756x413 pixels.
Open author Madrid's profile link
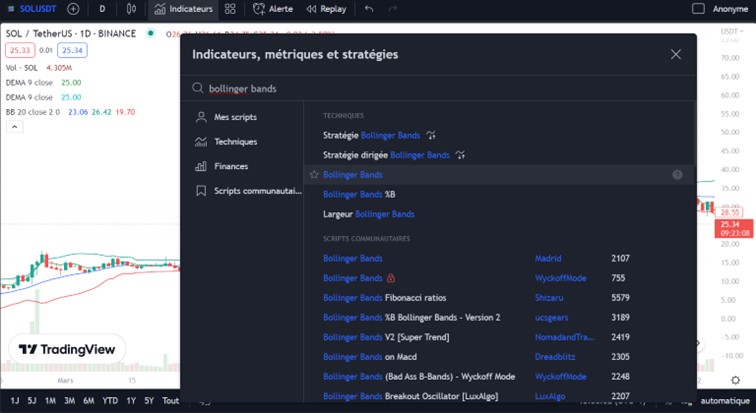tap(549, 258)
